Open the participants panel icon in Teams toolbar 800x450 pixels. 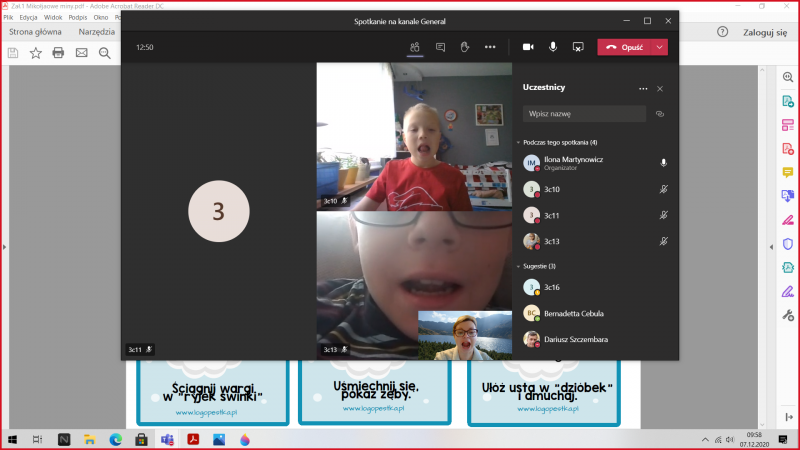point(415,47)
